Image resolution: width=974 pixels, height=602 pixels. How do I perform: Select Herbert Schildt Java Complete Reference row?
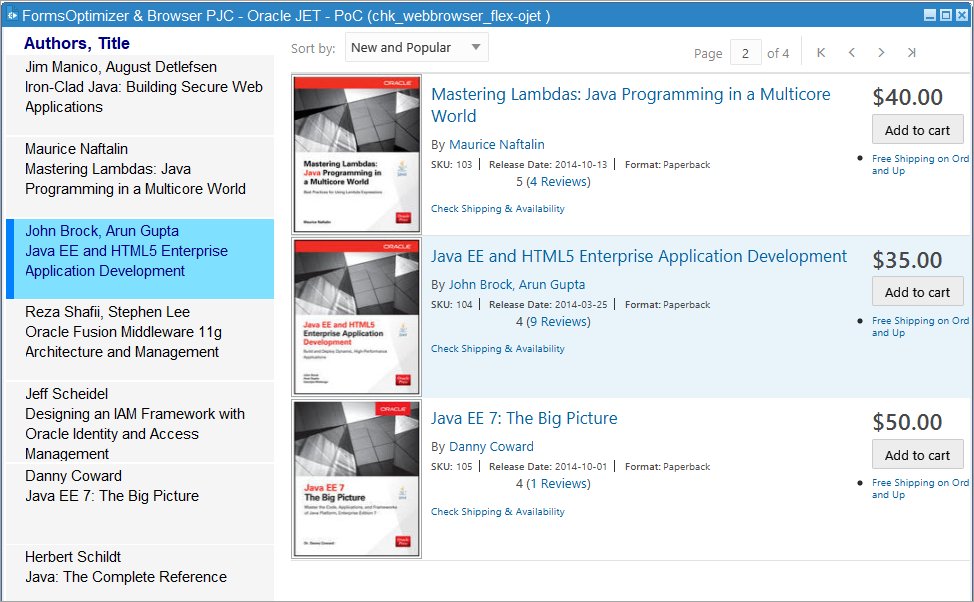pos(140,572)
